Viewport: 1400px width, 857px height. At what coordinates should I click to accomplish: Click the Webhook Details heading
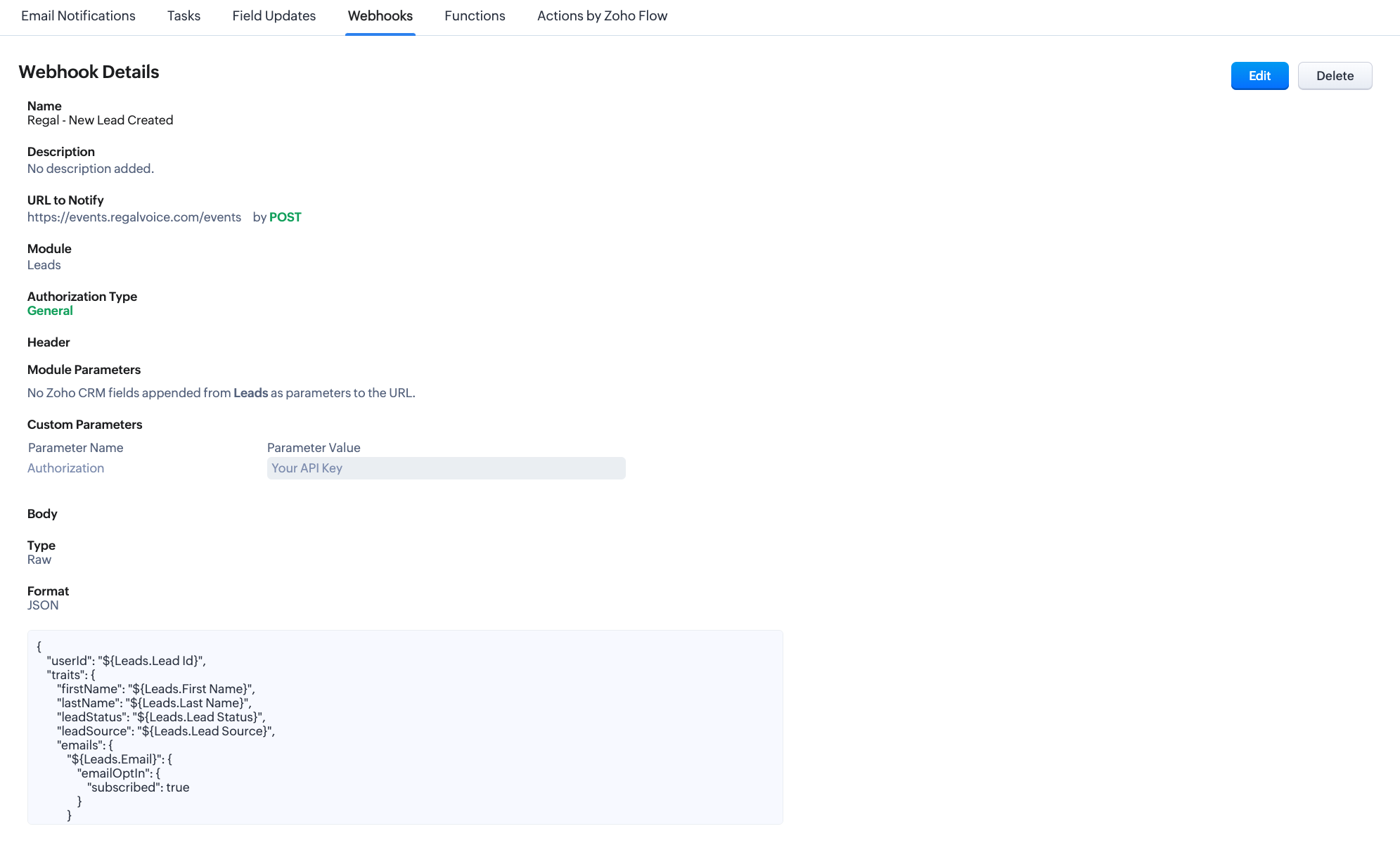click(89, 72)
